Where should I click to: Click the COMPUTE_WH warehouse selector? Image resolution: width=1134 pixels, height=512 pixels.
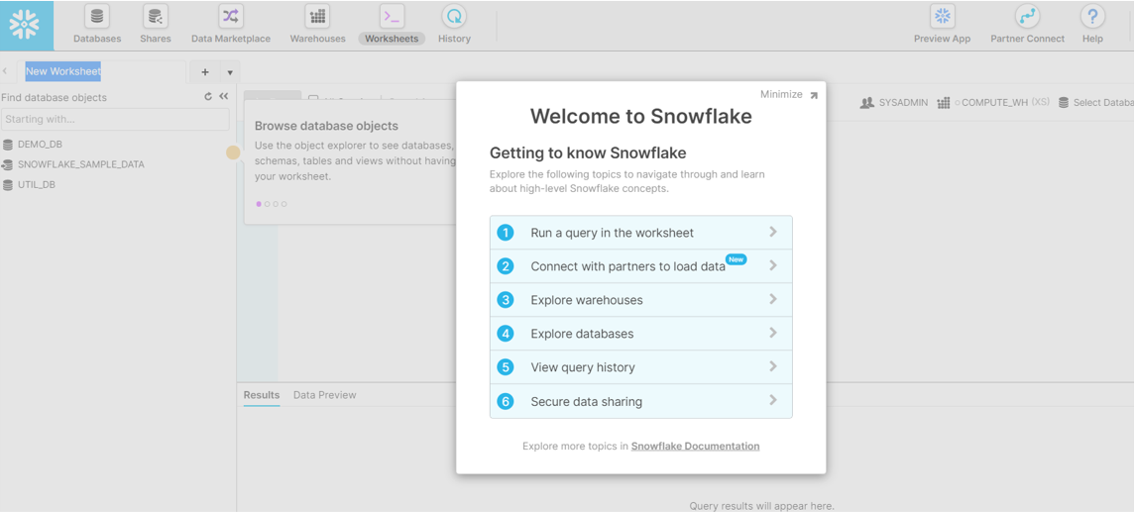pos(992,103)
